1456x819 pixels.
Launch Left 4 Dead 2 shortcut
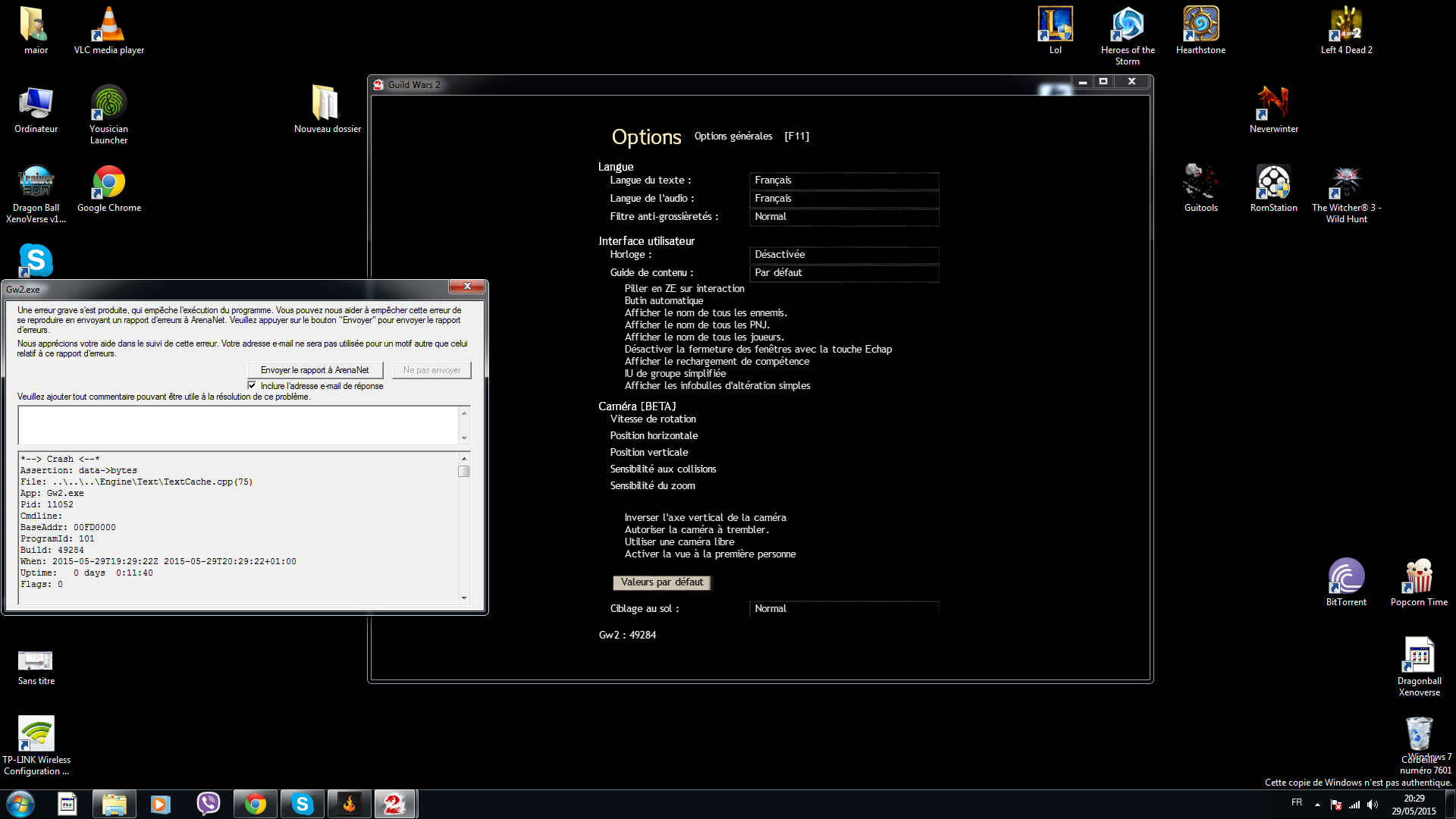[x=1346, y=30]
